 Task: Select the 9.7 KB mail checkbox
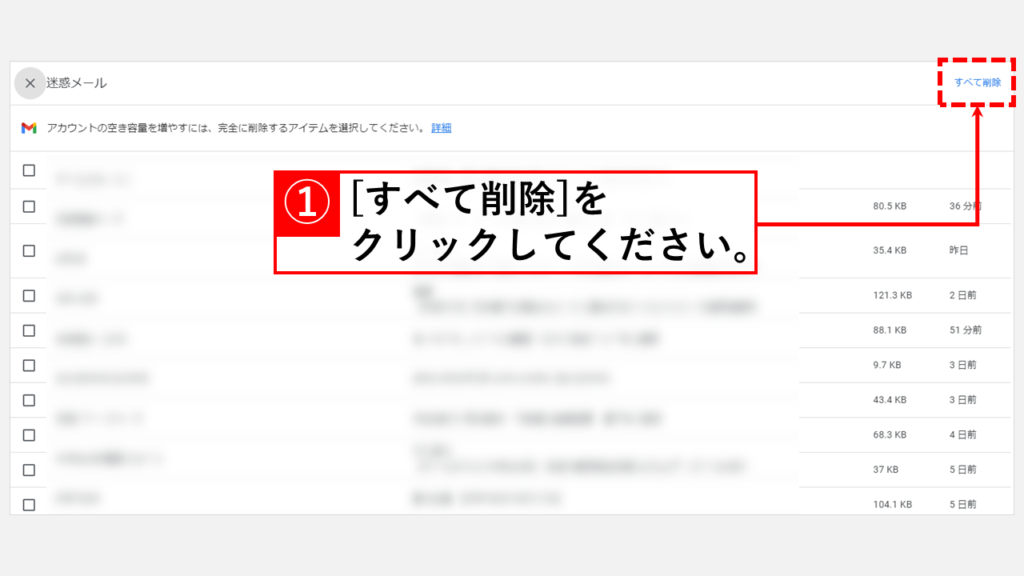coord(29,365)
